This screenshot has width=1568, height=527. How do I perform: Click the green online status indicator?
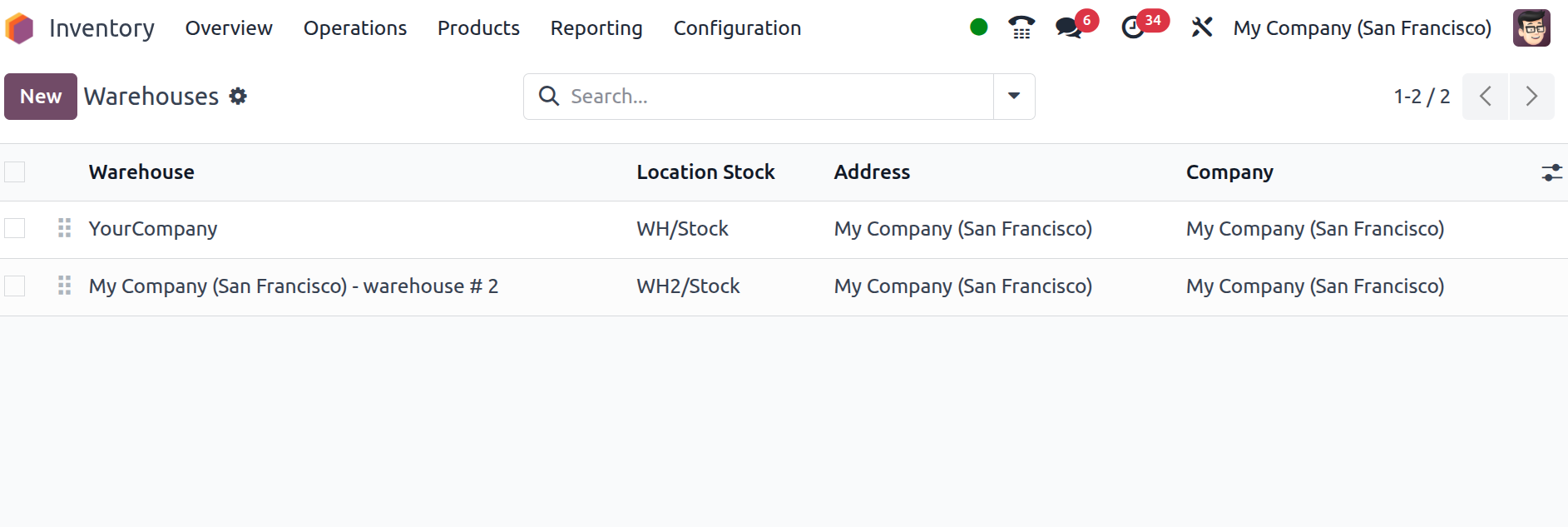pyautogui.click(x=978, y=27)
